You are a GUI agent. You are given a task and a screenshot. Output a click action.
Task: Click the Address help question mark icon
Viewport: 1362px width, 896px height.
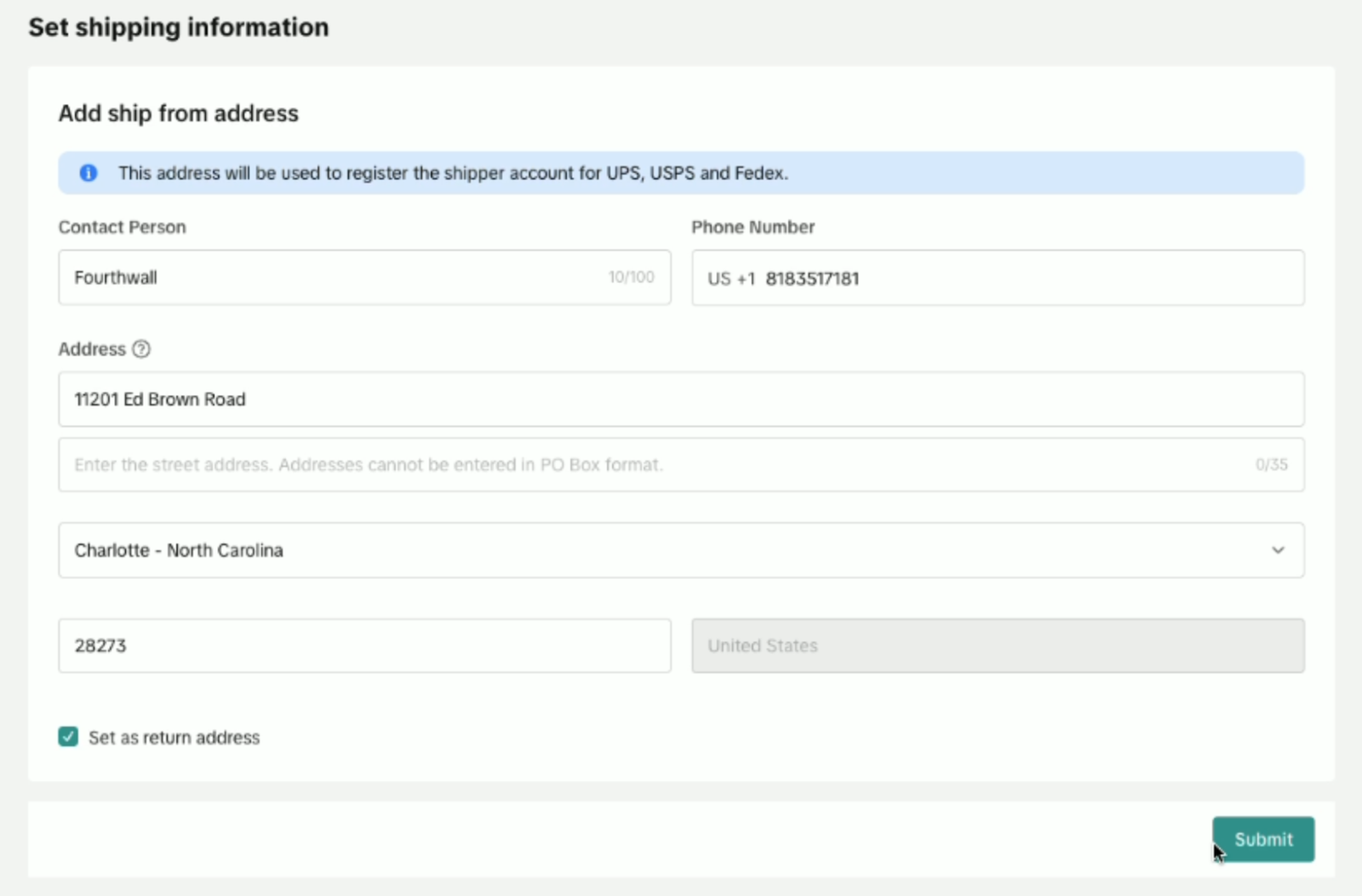pyautogui.click(x=141, y=349)
